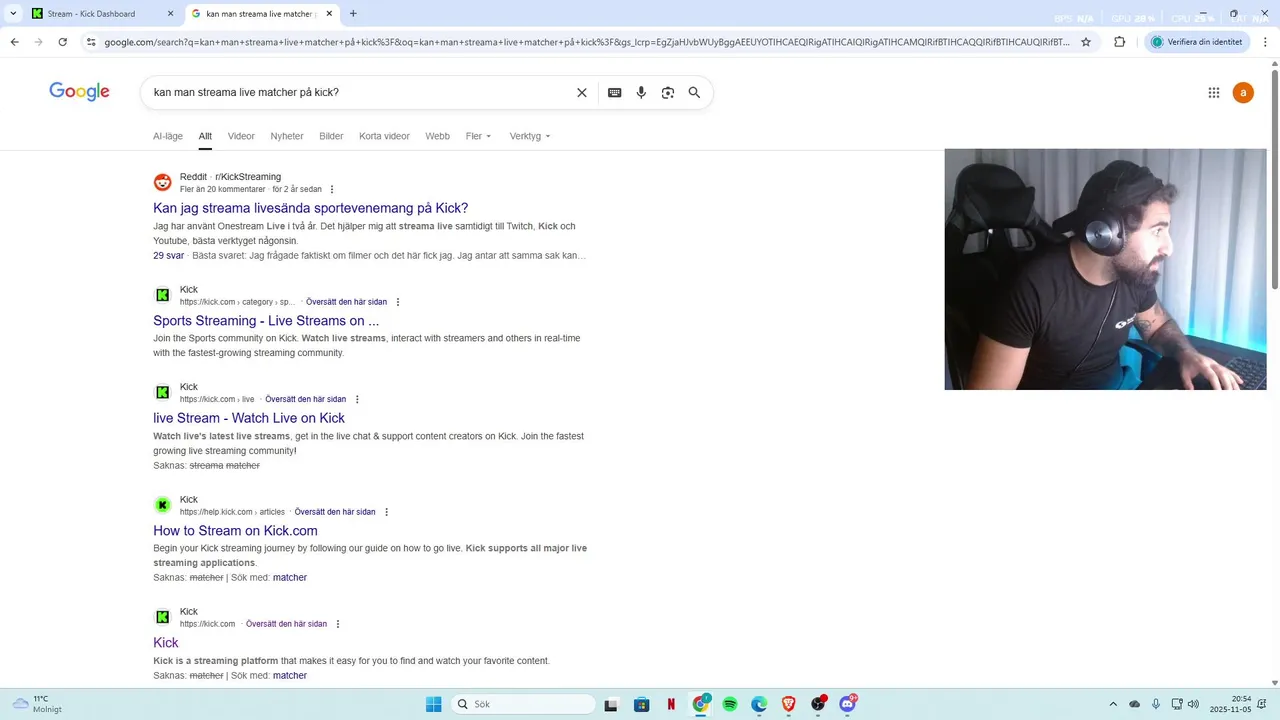Click the browser address bar URL
This screenshot has width=1280, height=720.
(x=586, y=42)
